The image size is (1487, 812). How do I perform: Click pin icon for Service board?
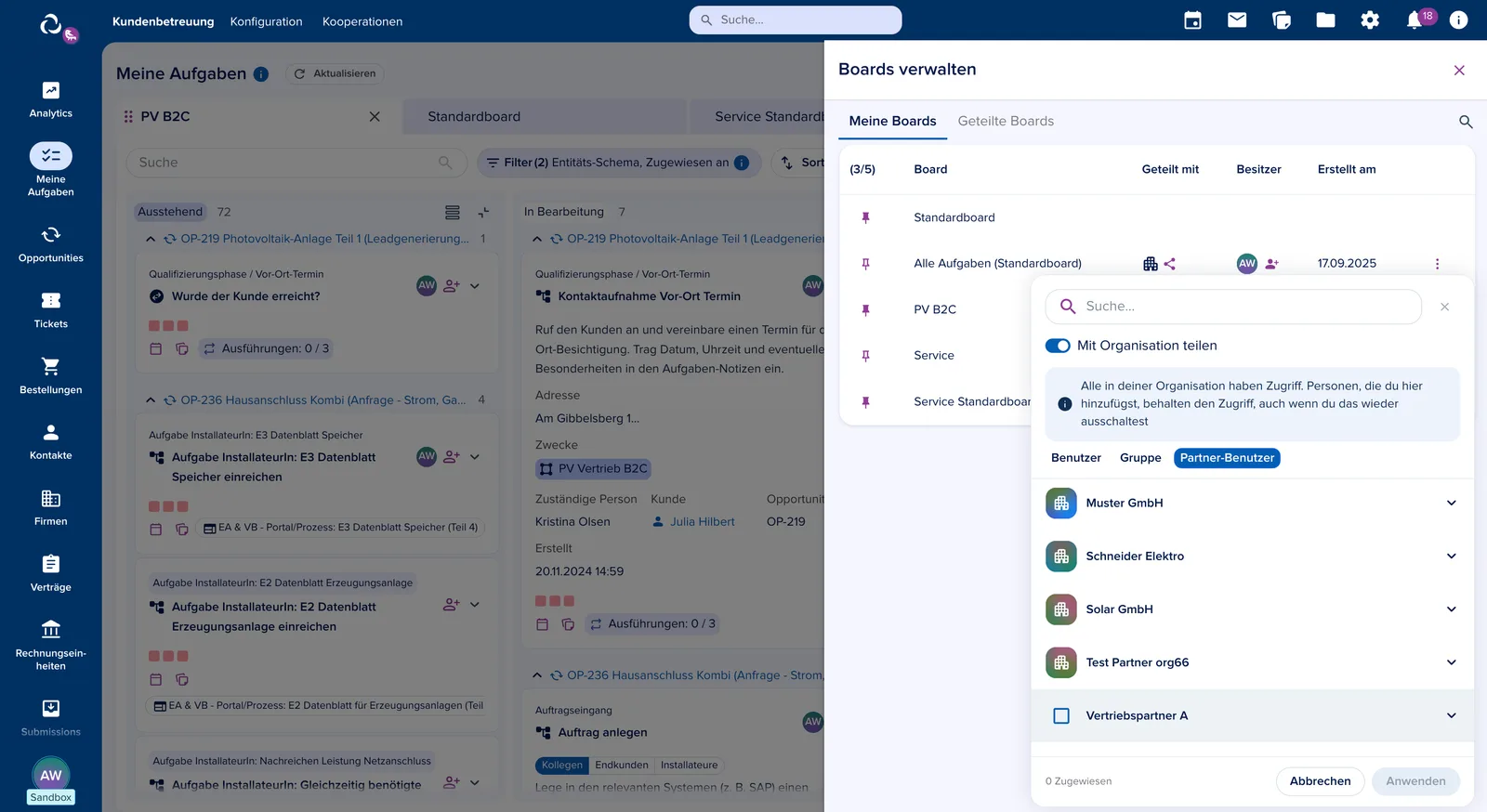coord(865,356)
